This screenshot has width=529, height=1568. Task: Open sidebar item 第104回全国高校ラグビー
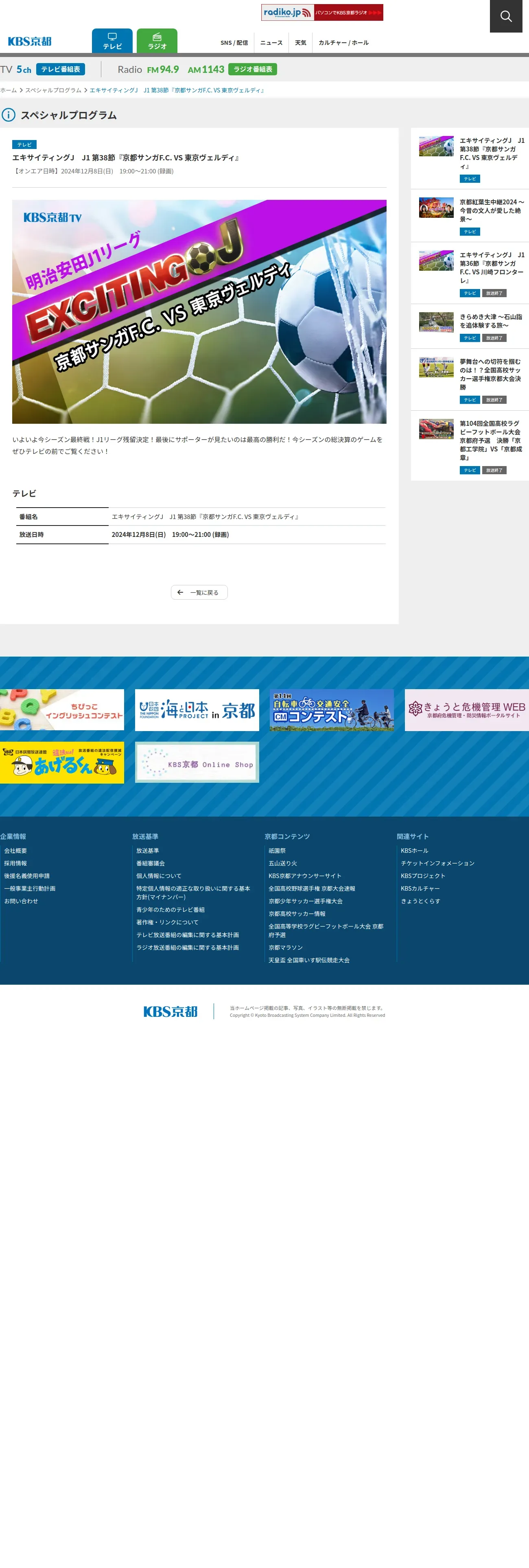(x=470, y=446)
